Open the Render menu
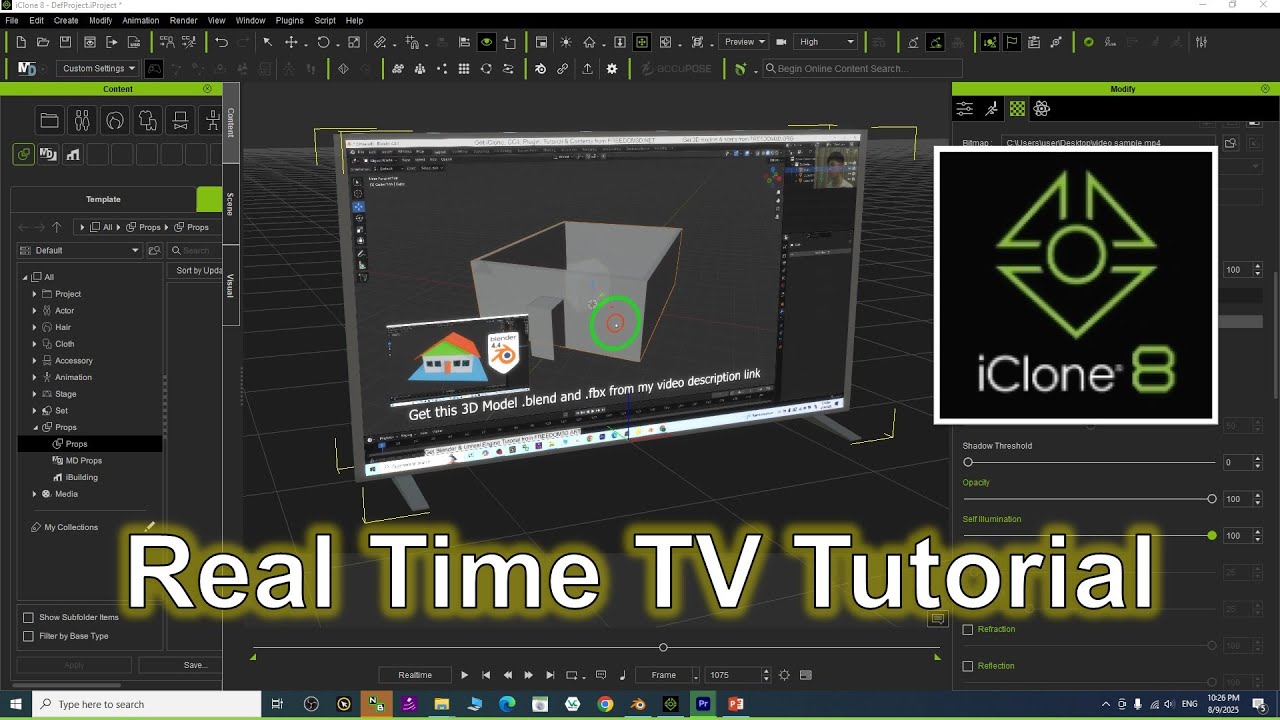Screen dimensions: 1280x720 (184, 20)
